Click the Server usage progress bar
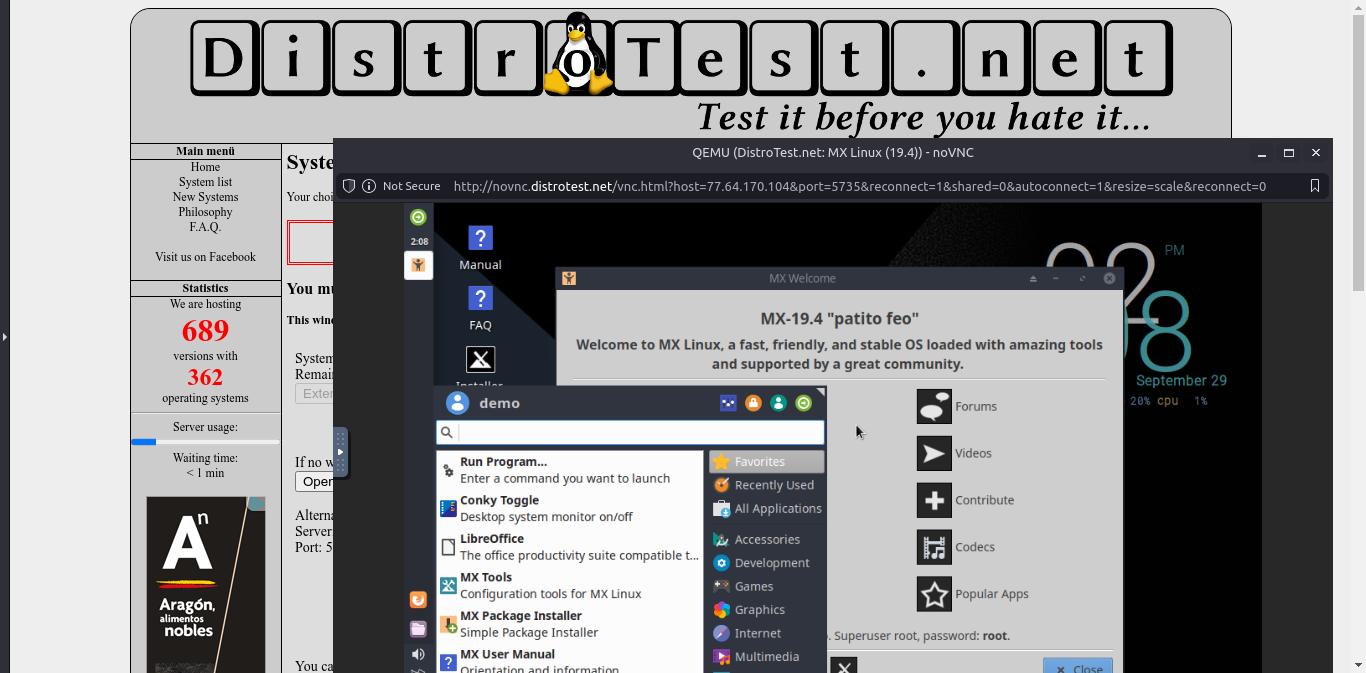Viewport: 1366px width, 673px height. click(x=205, y=441)
